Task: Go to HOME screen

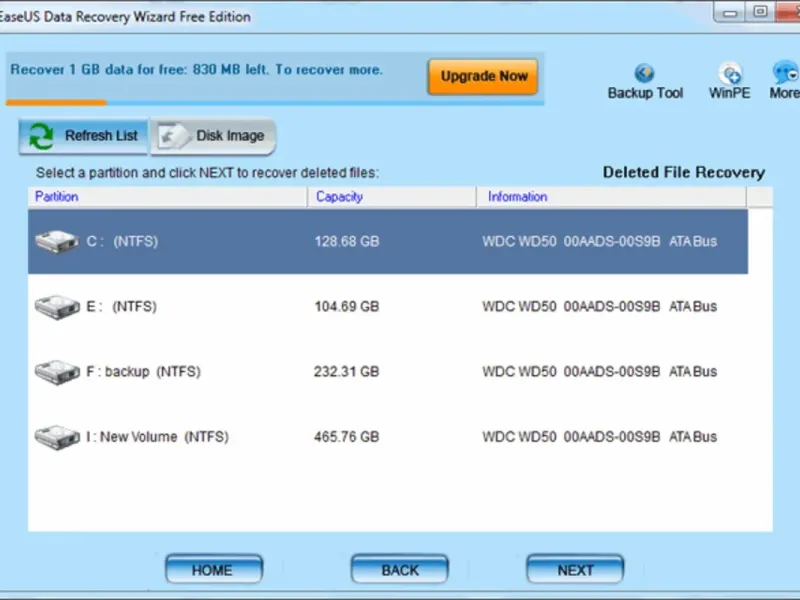Action: coord(214,569)
